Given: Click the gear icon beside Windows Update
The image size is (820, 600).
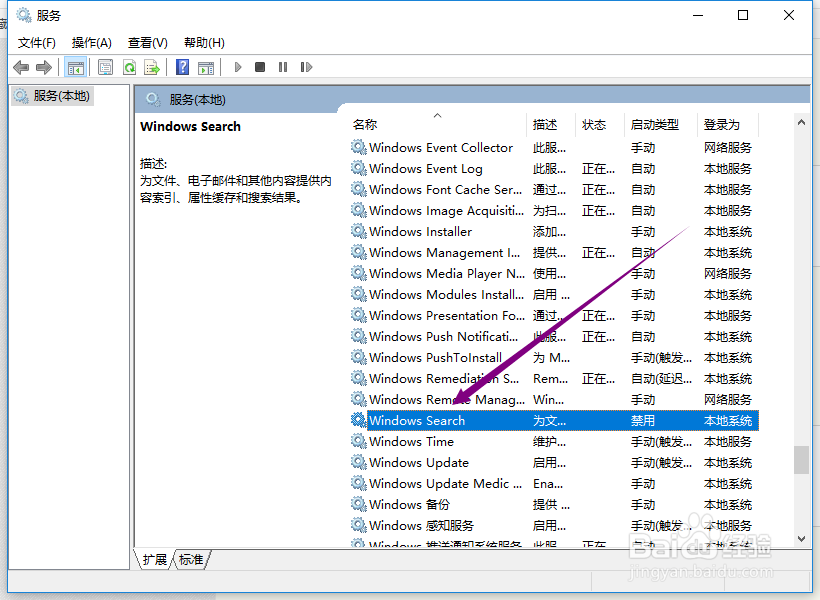Looking at the screenshot, I should click(358, 462).
